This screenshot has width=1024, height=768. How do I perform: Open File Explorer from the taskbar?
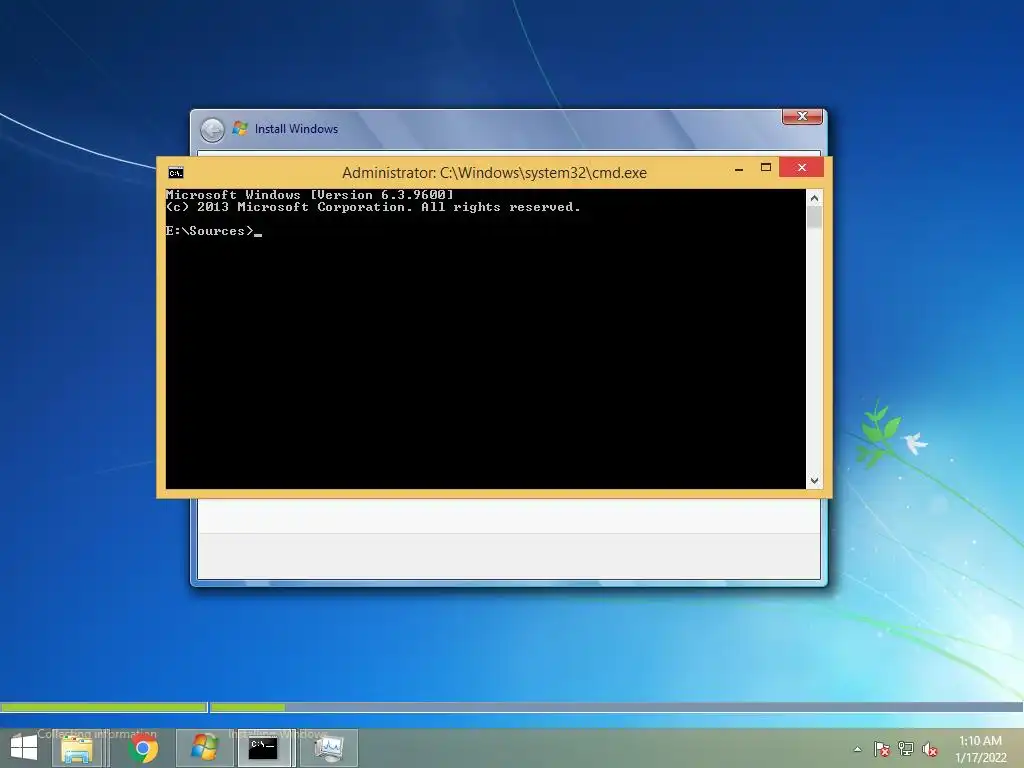(x=76, y=748)
